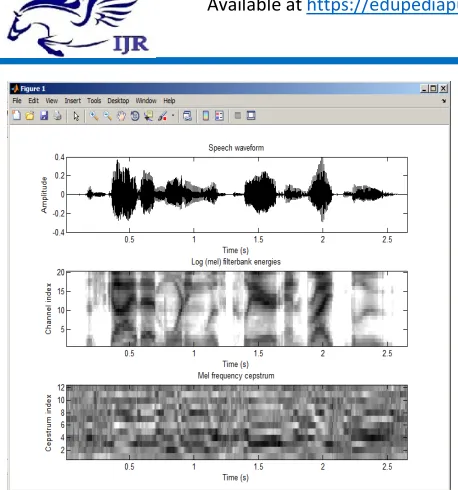
Task: Open the Window menu
Action: (x=146, y=101)
